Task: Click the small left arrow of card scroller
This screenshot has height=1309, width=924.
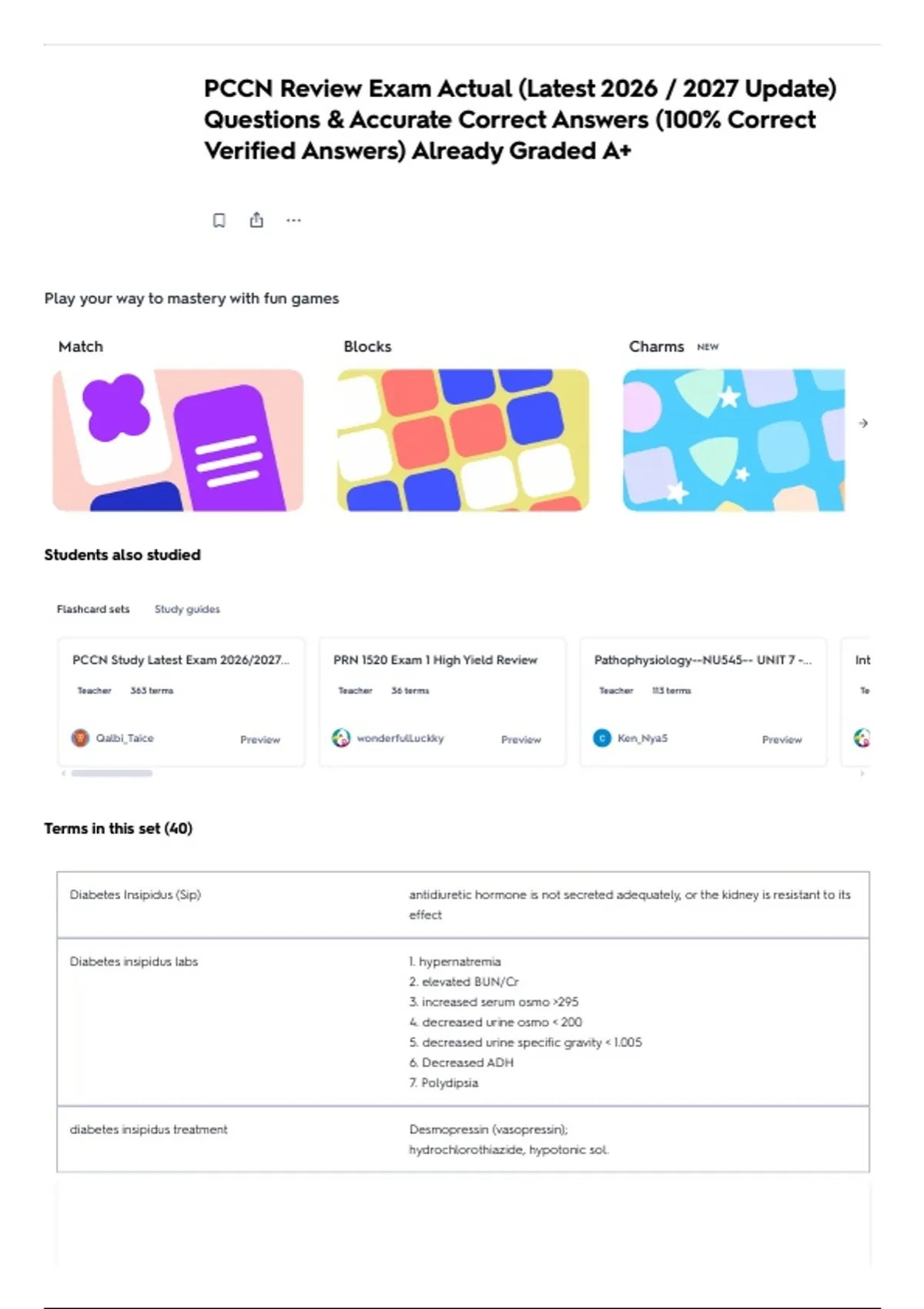Action: coord(63,773)
